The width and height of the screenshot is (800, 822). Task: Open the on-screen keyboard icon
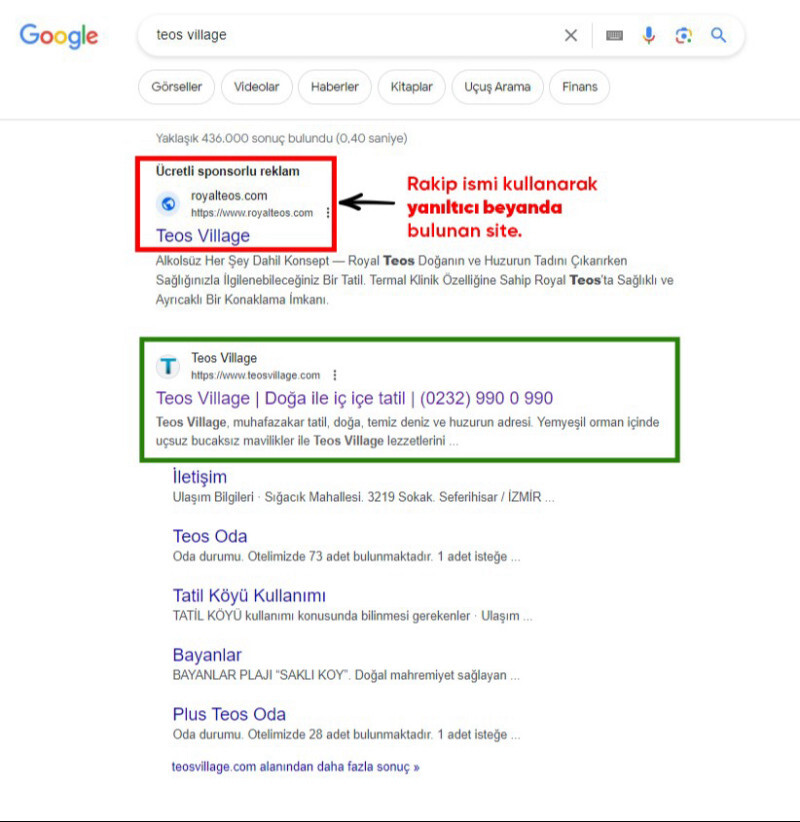tap(614, 35)
